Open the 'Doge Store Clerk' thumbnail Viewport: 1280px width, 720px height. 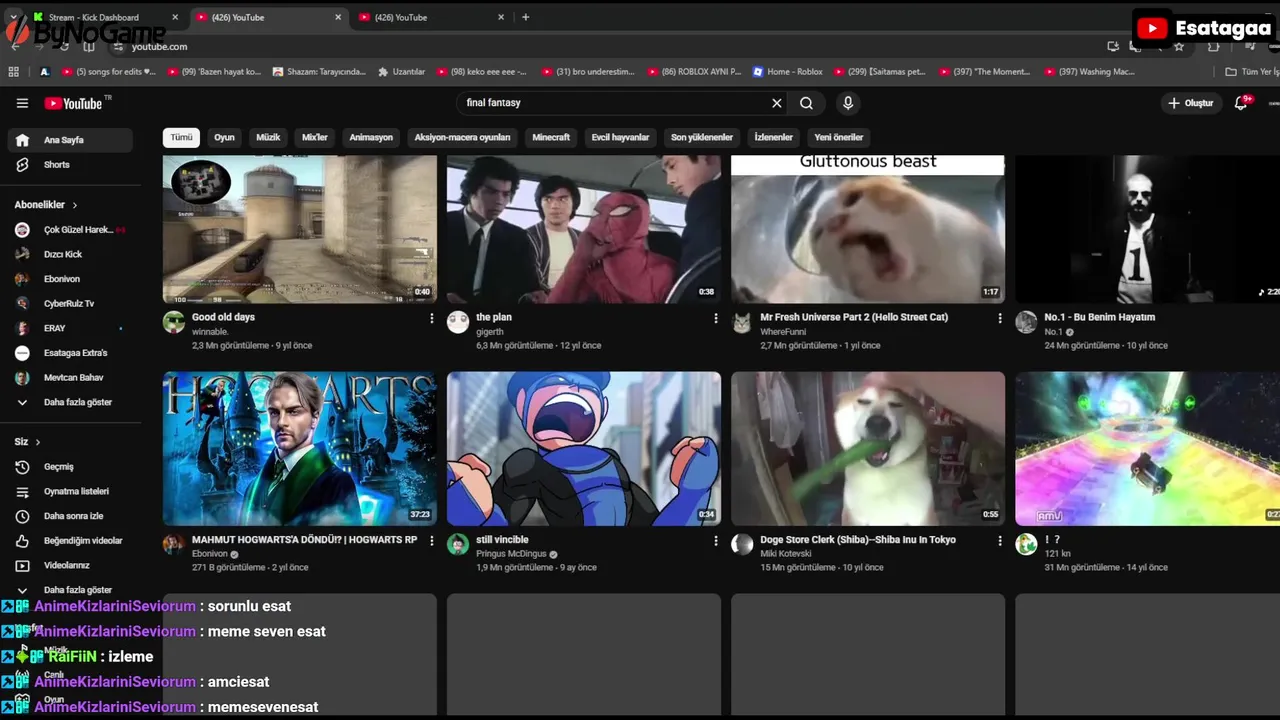[x=868, y=449]
